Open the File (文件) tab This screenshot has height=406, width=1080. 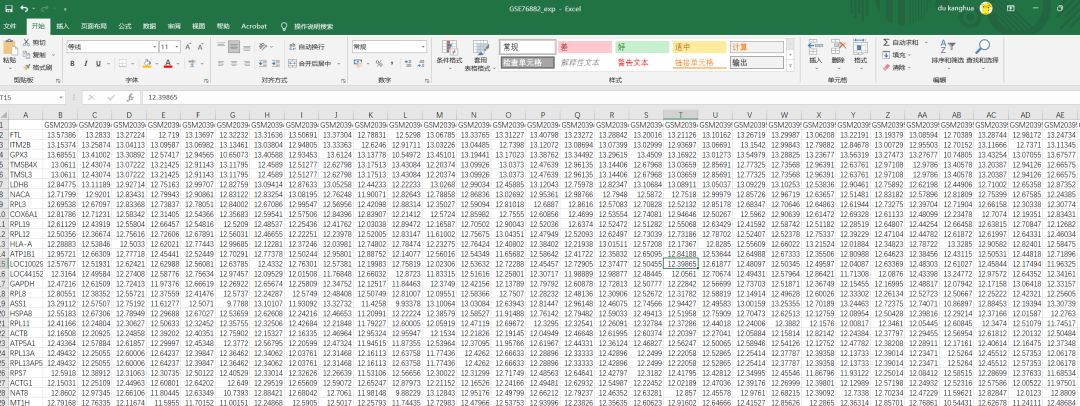click(x=10, y=26)
